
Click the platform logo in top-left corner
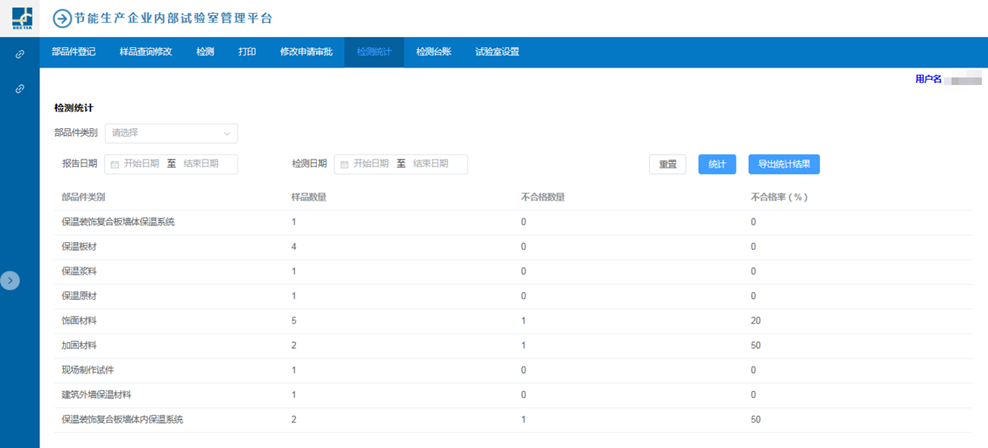(x=20, y=18)
